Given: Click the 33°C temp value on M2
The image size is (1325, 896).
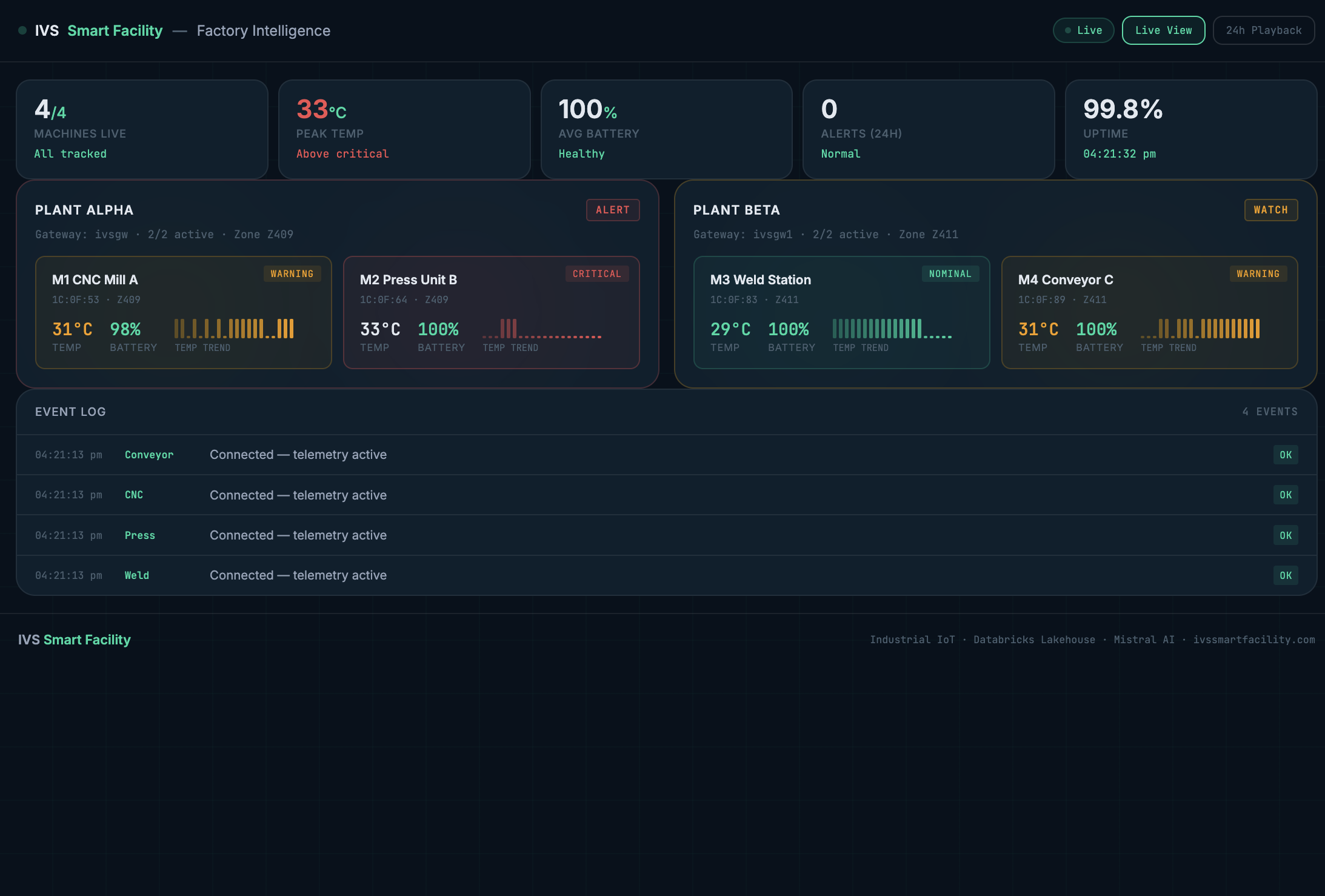Looking at the screenshot, I should (380, 329).
